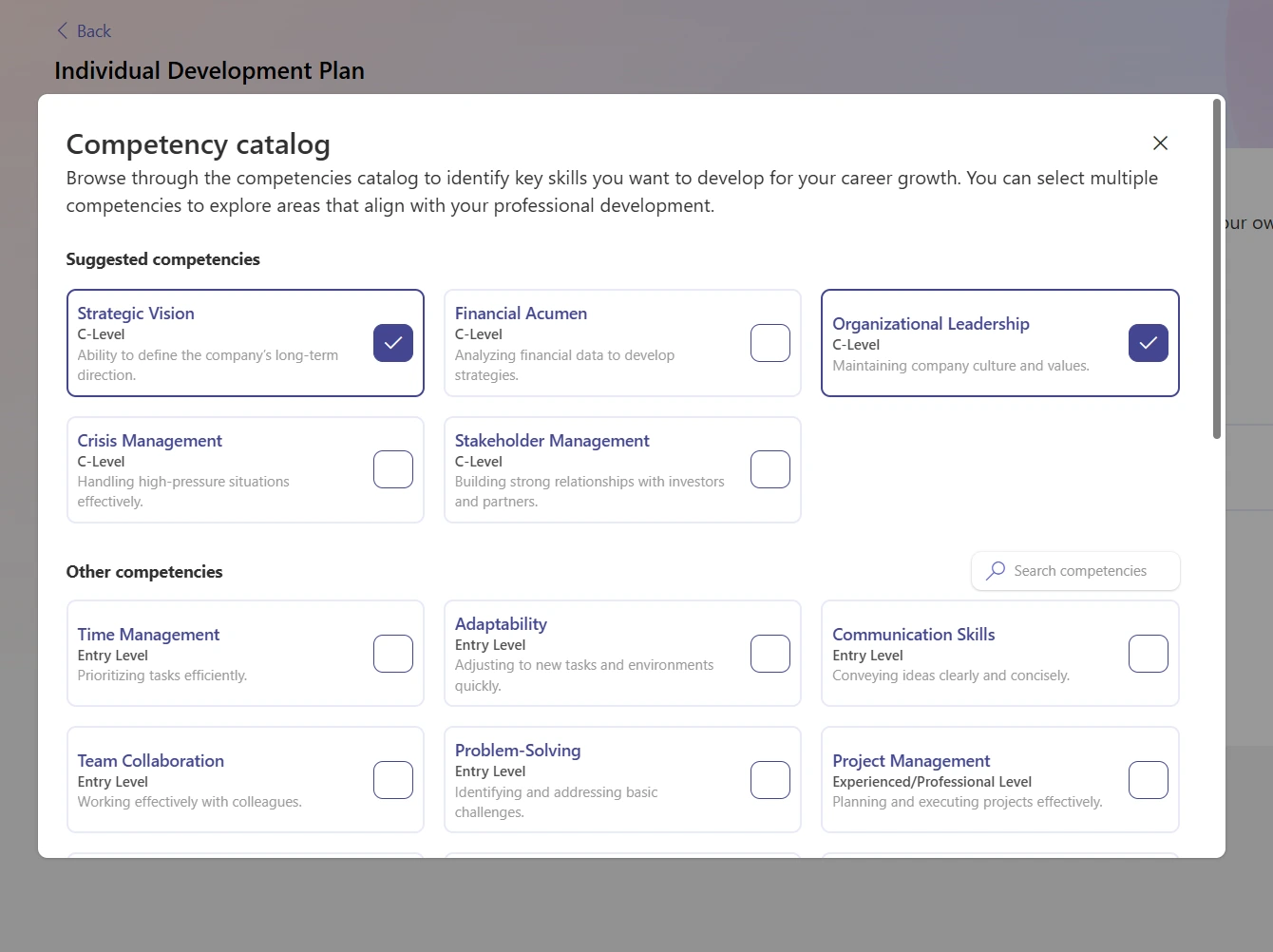Check the Communication Skills checkbox

point(1149,654)
